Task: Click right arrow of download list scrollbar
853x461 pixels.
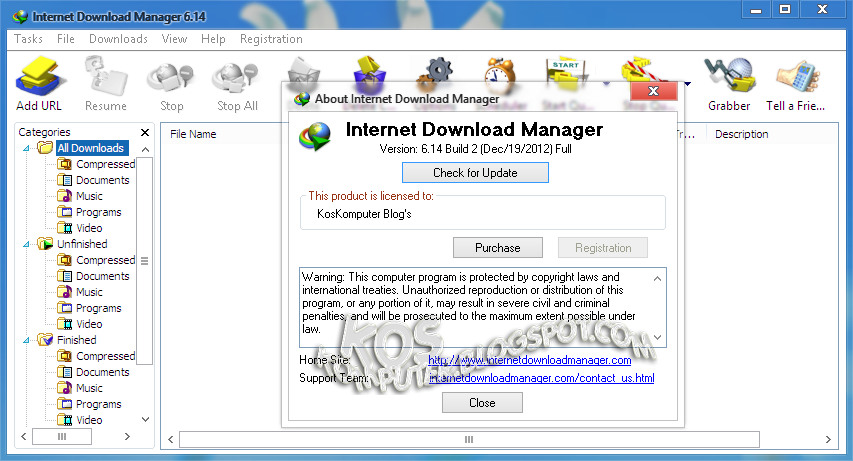Action: point(828,439)
